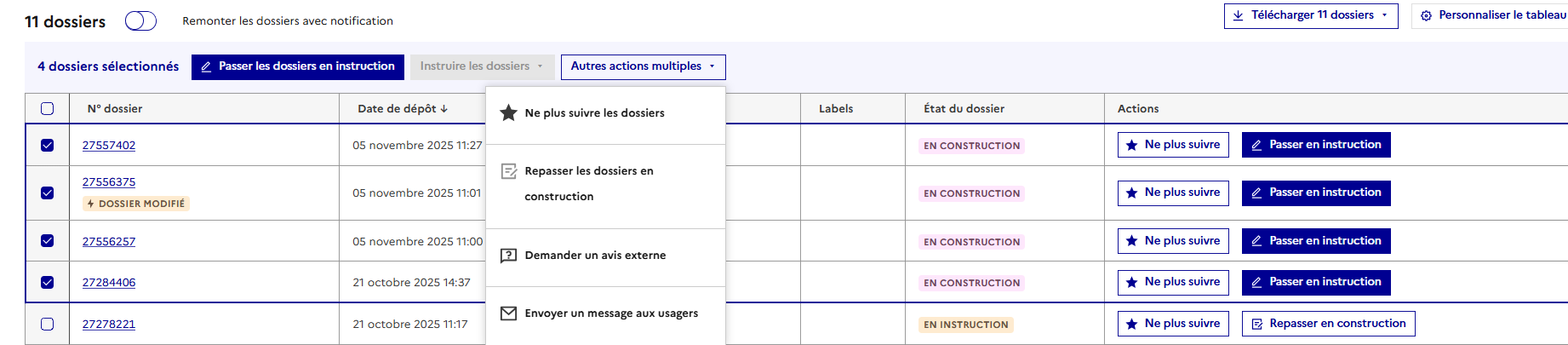
Task: Toggle Remonter les dossiers avec notification switch
Action: pyautogui.click(x=140, y=21)
